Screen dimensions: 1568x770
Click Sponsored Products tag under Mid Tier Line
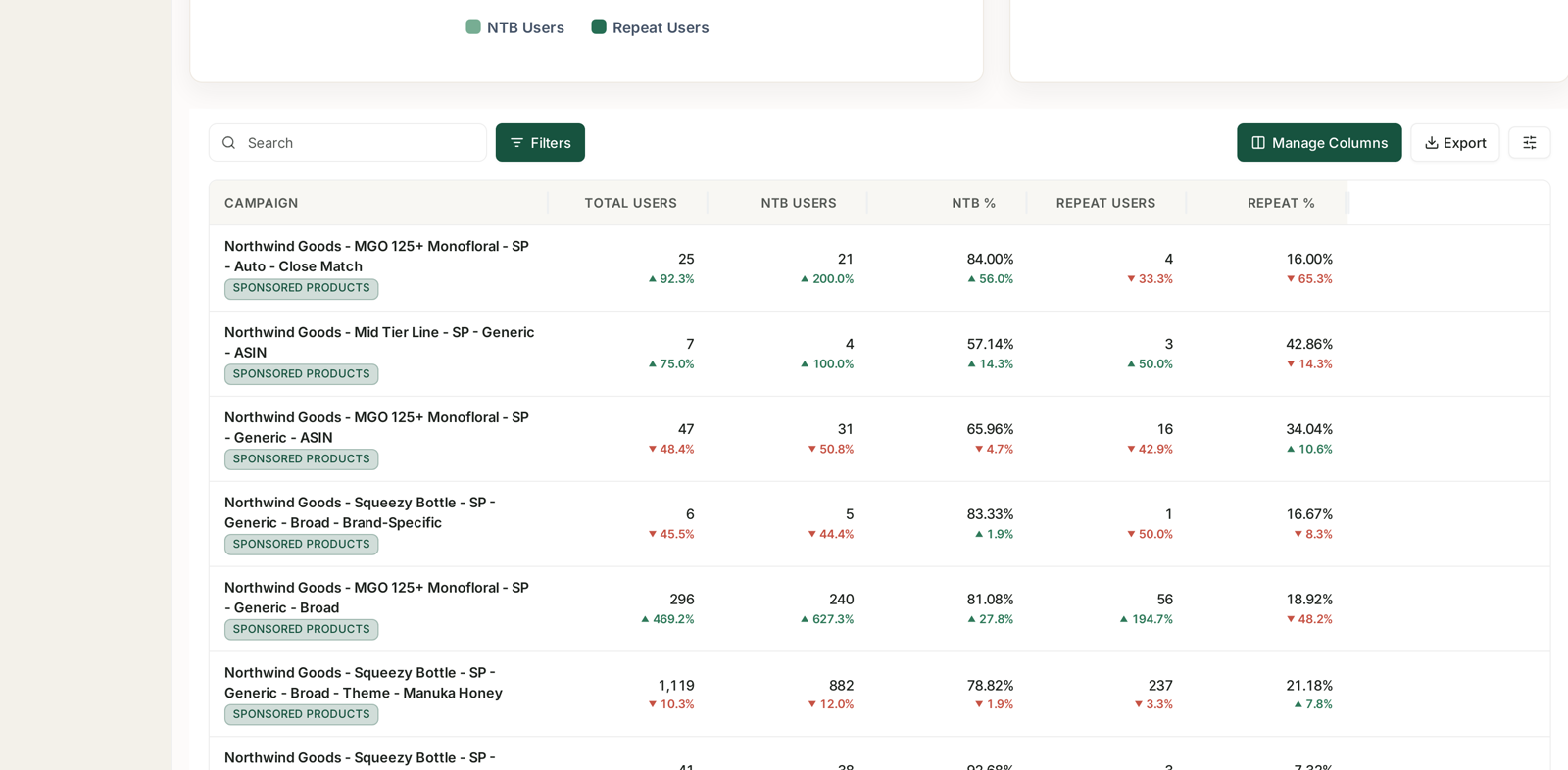(301, 374)
